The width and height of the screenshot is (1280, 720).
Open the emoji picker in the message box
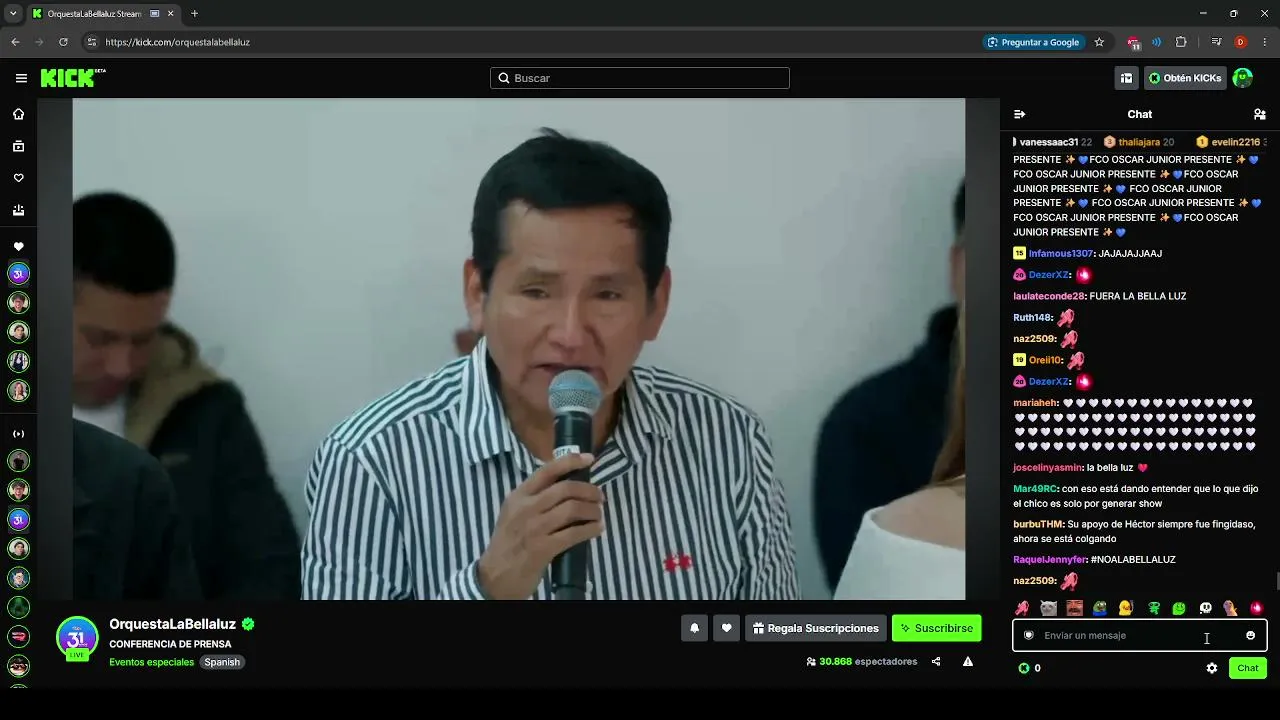click(x=1250, y=635)
